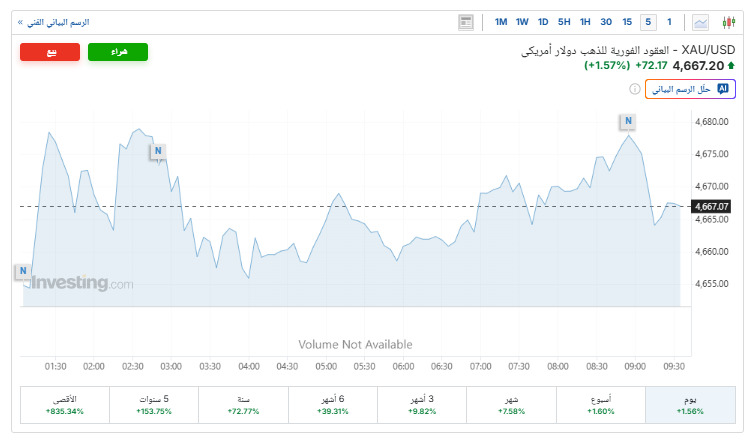The image size is (747, 439).
Task: Select the 1 minute interval
Action: click(x=669, y=22)
